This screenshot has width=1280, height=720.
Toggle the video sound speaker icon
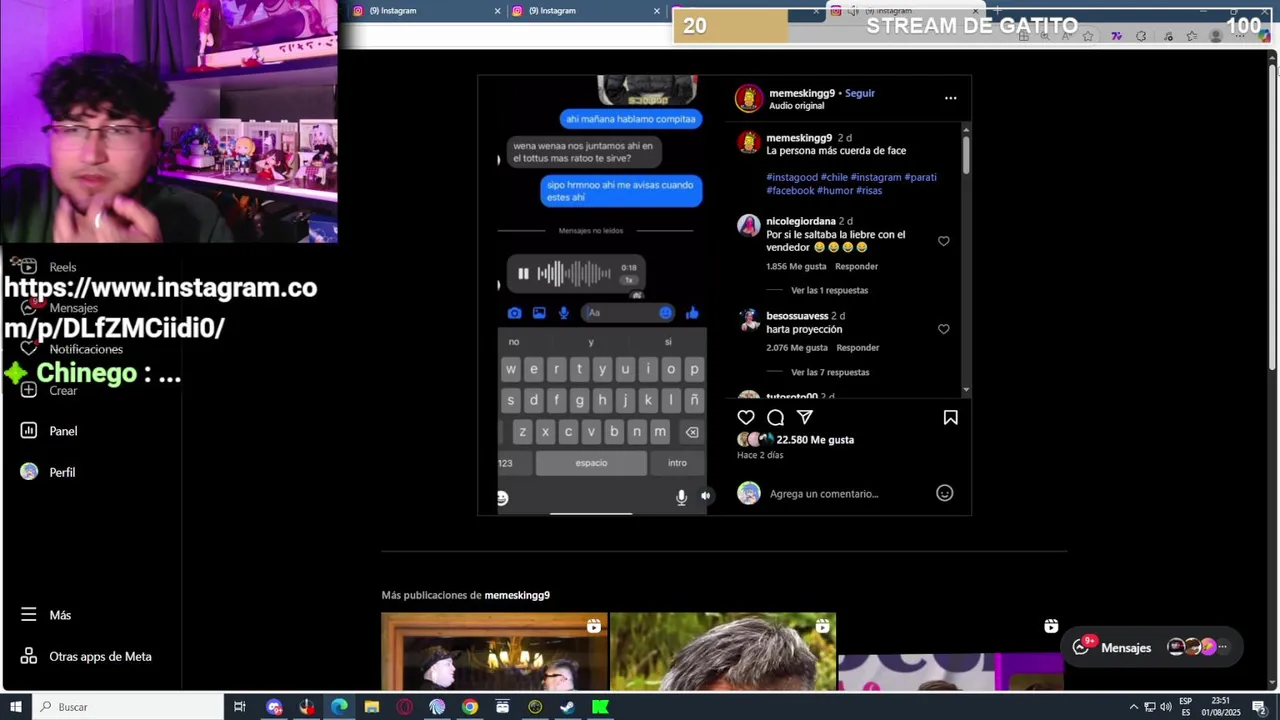(x=705, y=496)
